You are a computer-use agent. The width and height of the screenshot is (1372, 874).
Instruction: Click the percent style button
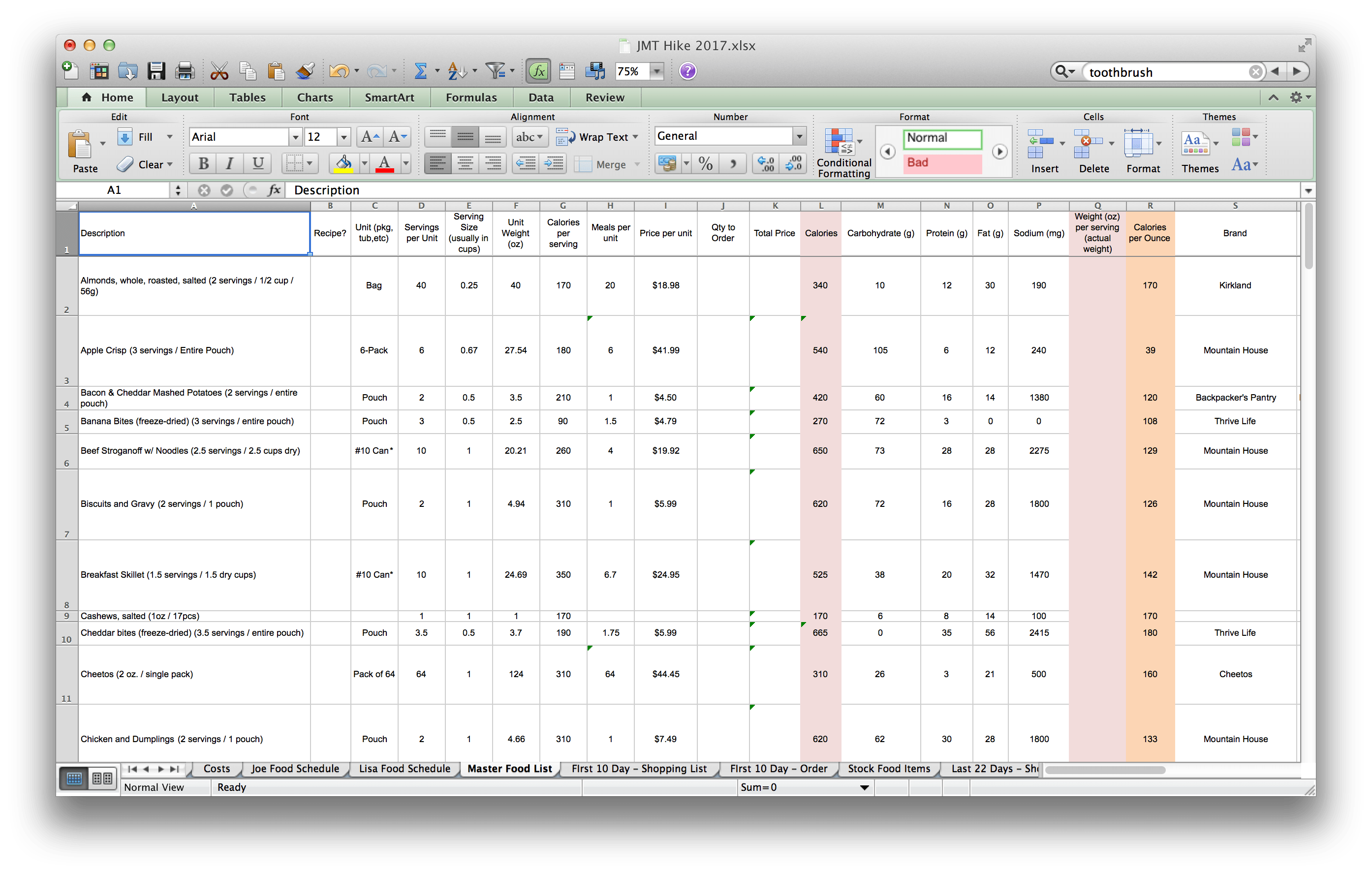pyautogui.click(x=706, y=164)
